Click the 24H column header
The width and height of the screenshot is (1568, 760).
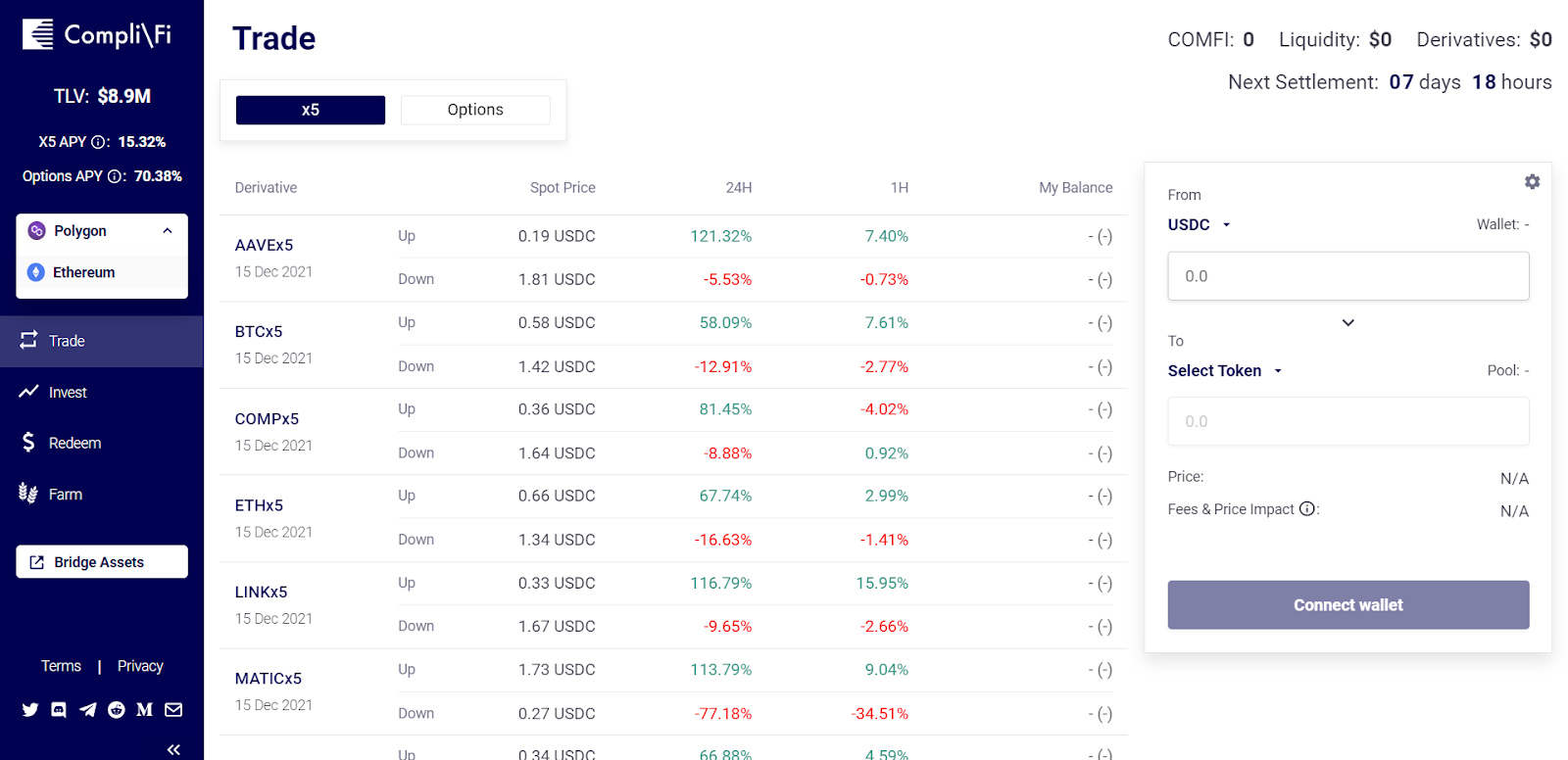tap(739, 188)
